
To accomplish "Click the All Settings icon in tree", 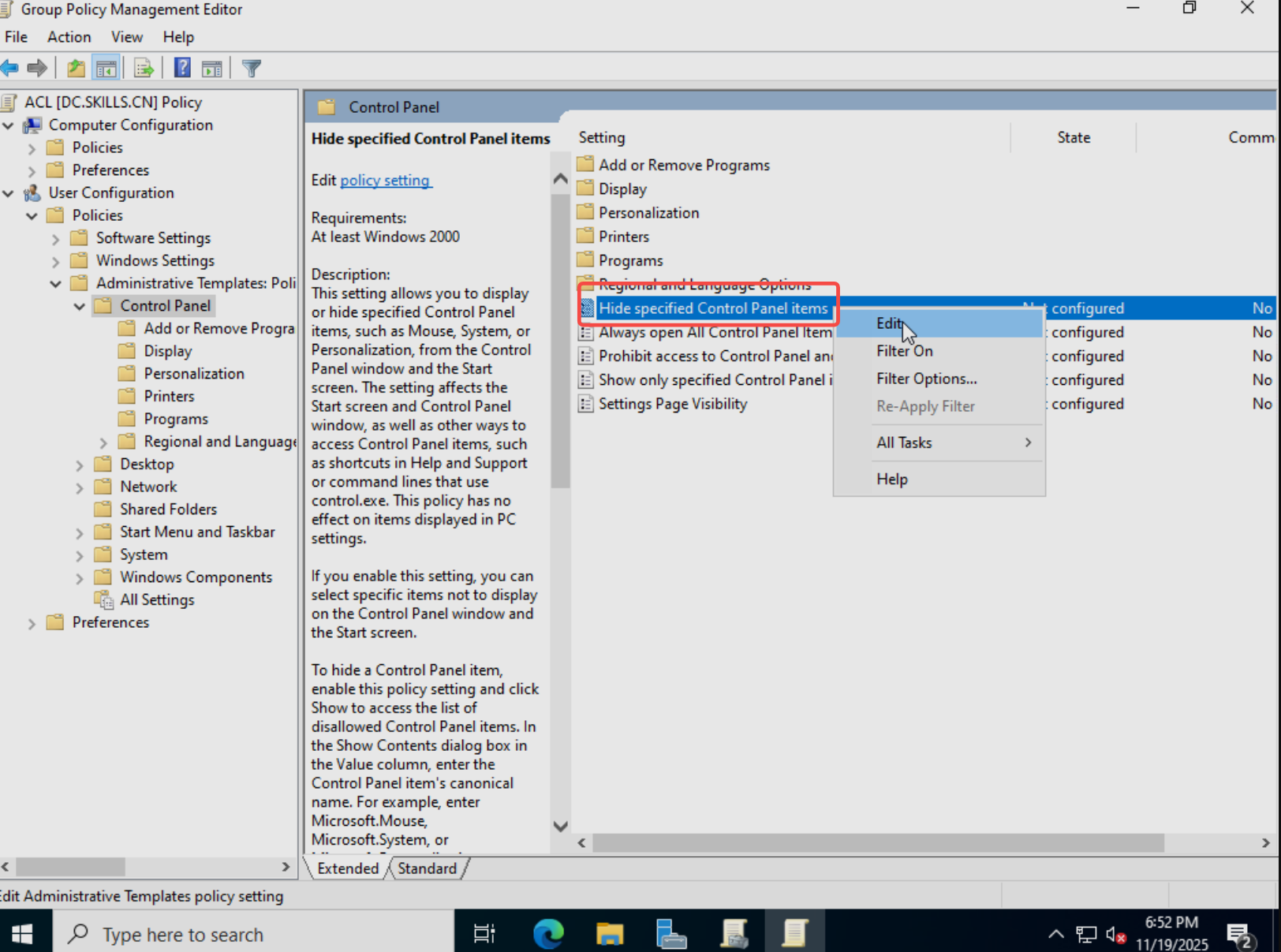I will pyautogui.click(x=103, y=599).
